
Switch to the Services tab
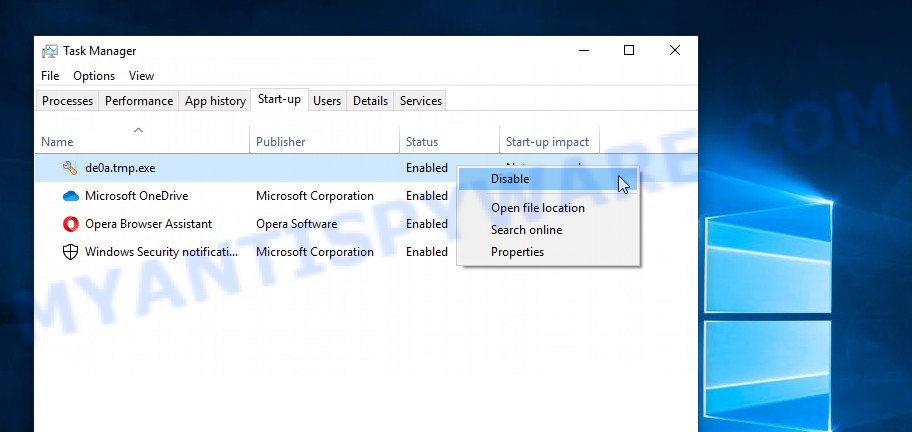click(x=421, y=101)
